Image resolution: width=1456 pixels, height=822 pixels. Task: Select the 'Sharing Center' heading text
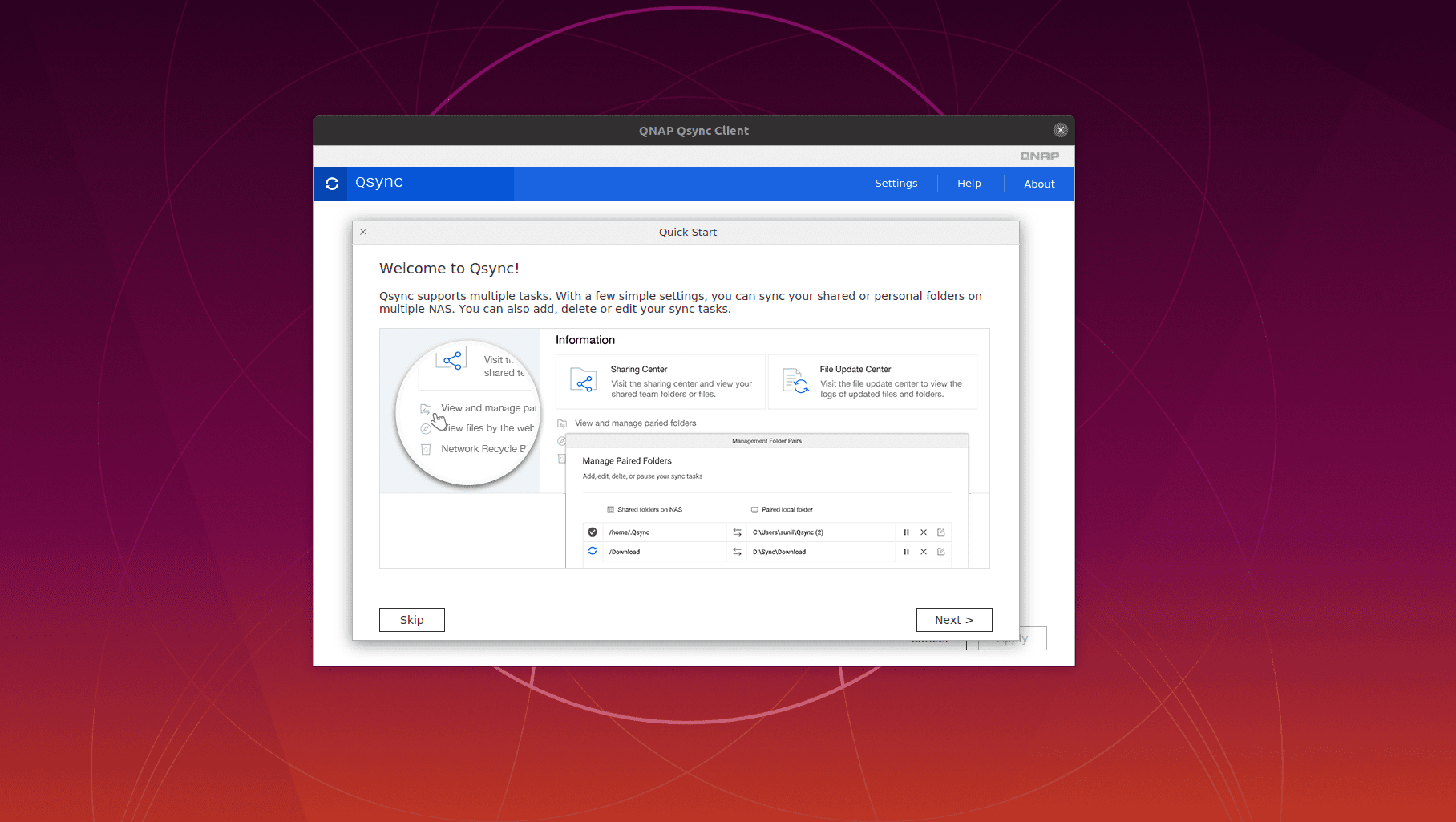[x=639, y=370]
